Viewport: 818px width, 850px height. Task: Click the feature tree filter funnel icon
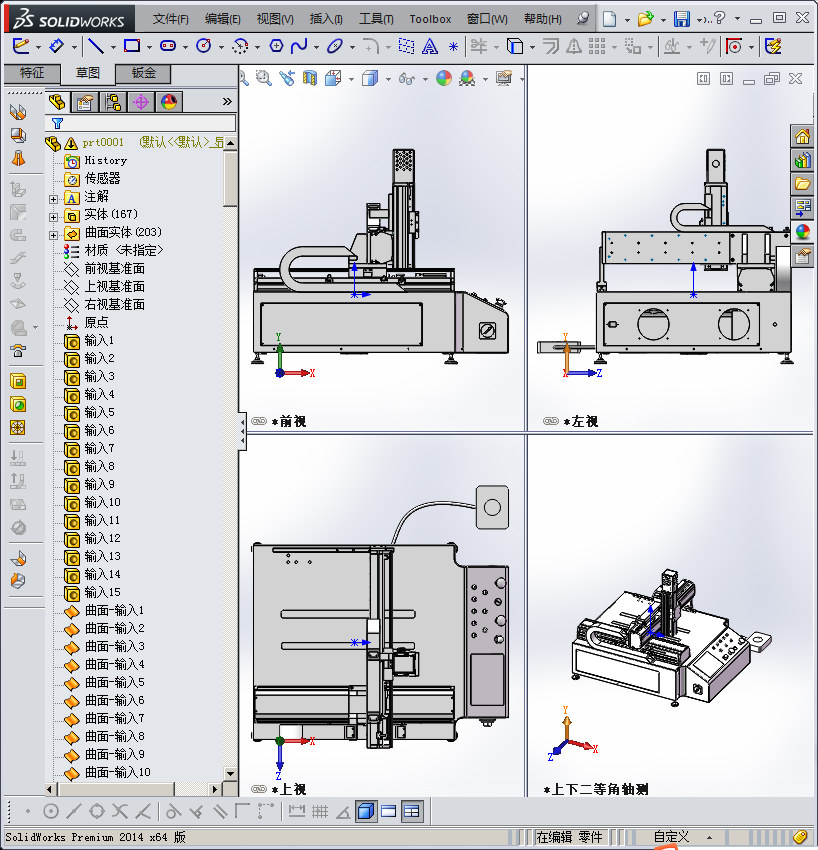pos(57,124)
